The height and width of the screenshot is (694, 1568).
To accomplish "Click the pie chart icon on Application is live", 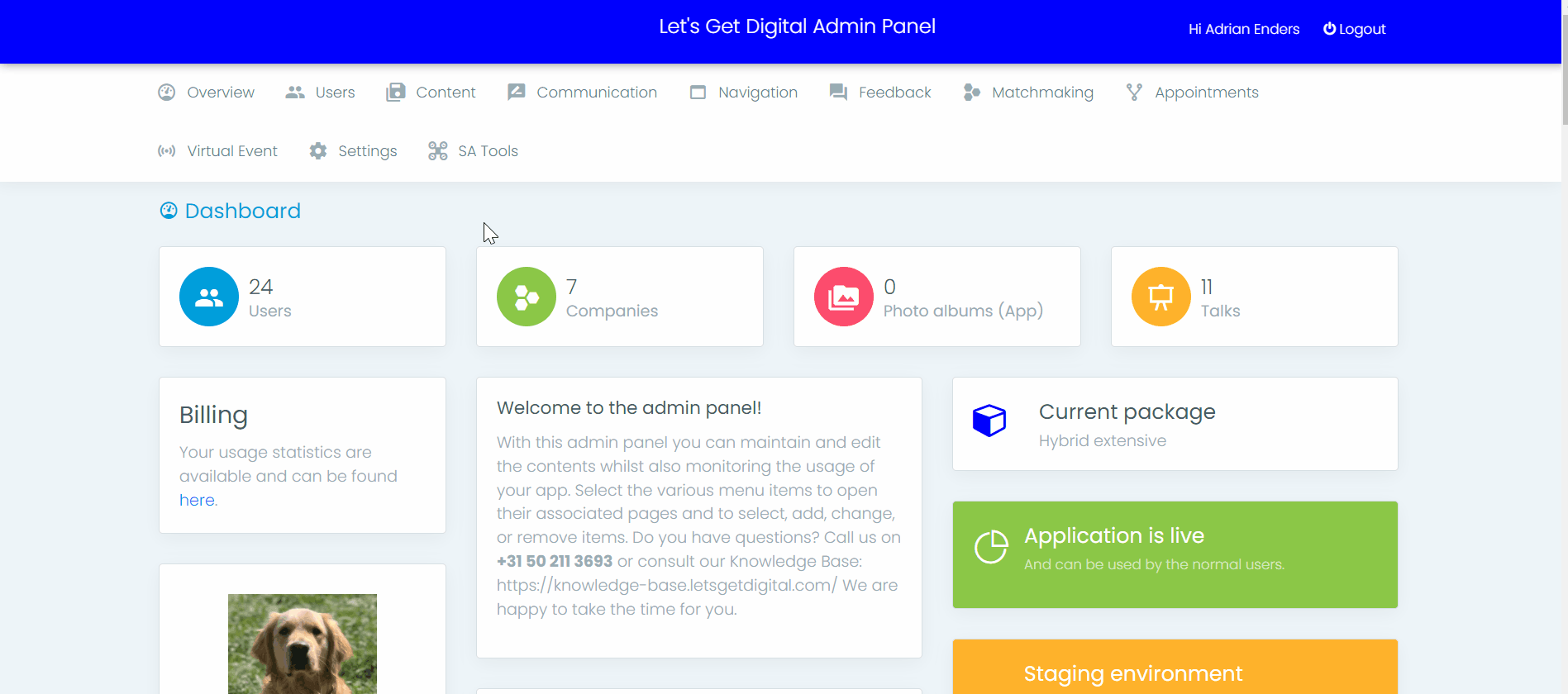I will (991, 547).
